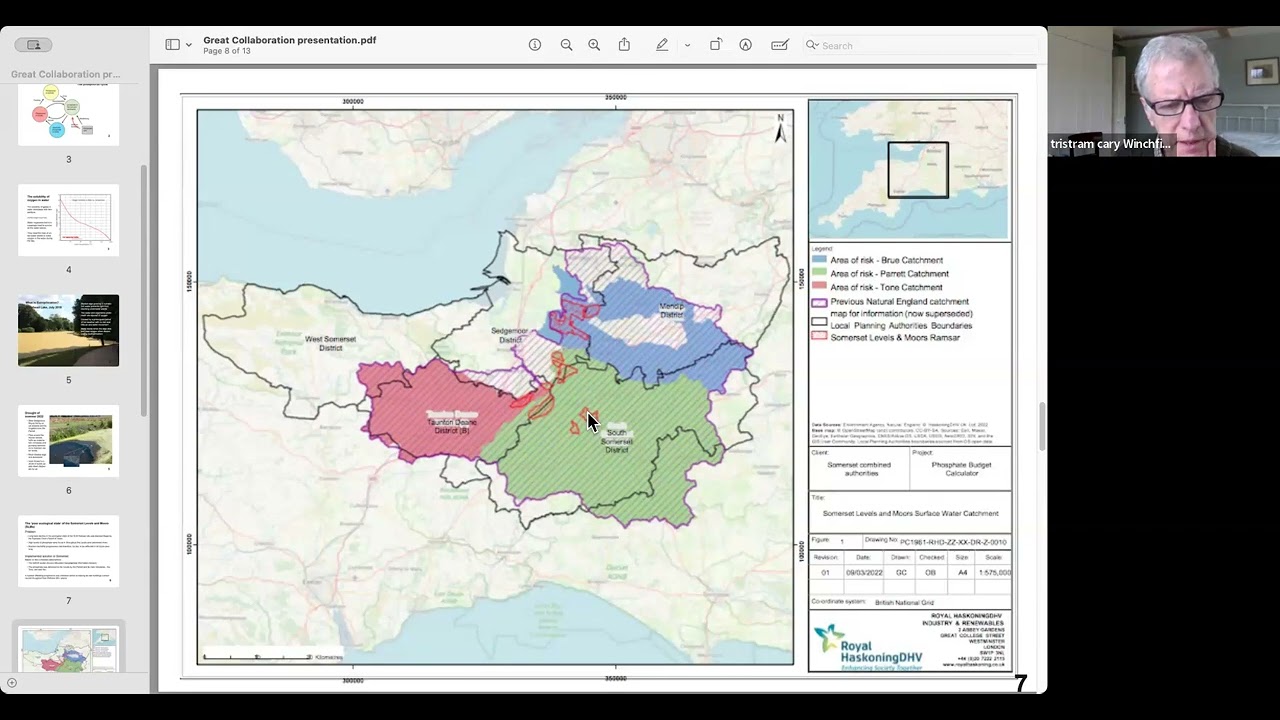Click the north arrow on the map
The height and width of the screenshot is (720, 1280).
(780, 127)
